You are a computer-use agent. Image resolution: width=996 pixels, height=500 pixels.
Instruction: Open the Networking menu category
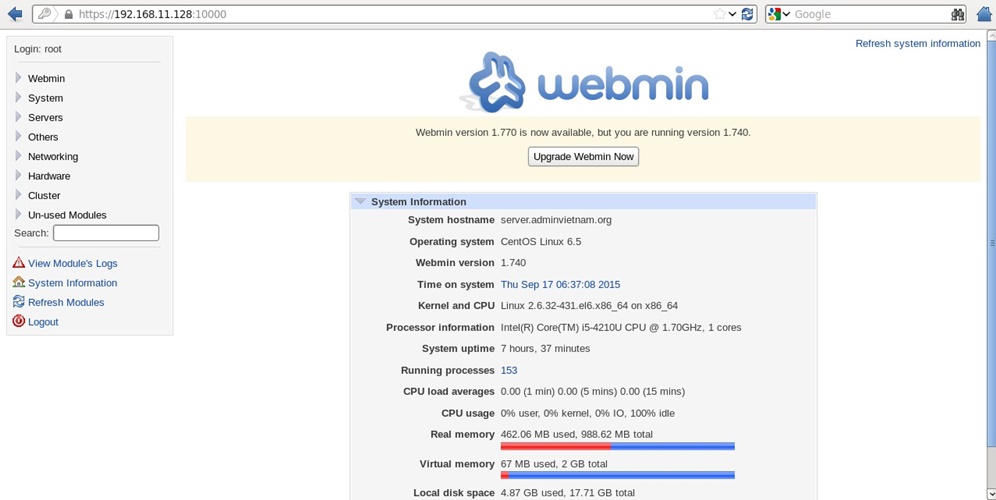click(x=53, y=157)
